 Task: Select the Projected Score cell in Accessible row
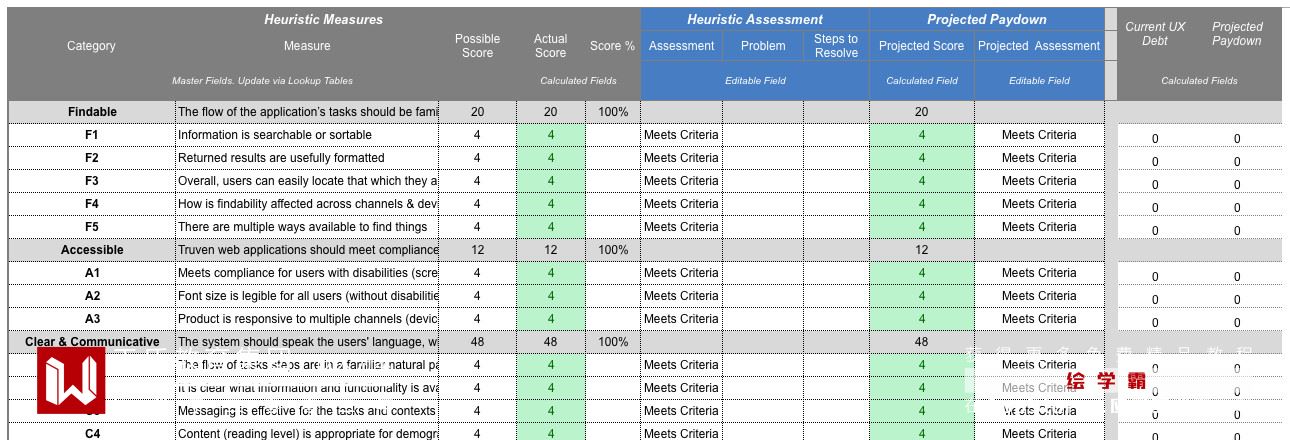[921, 250]
